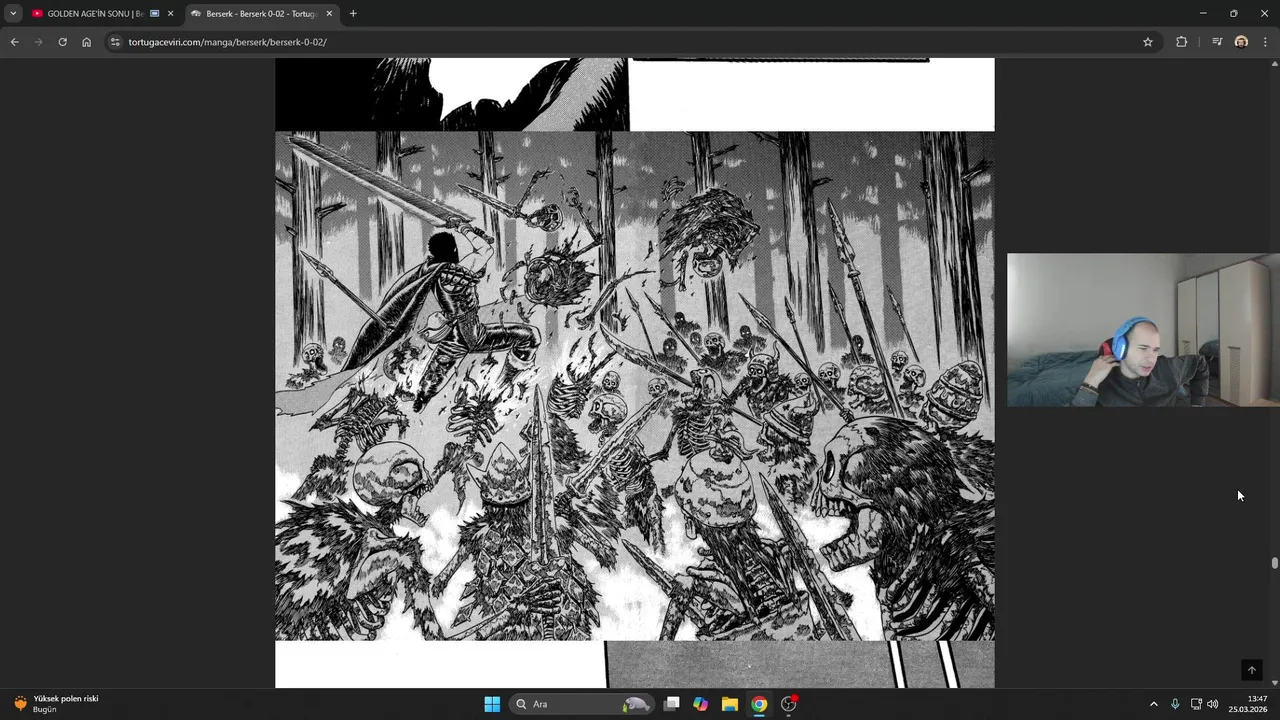This screenshot has width=1280, height=720.
Task: Open the clock and date panel
Action: coord(1248,704)
